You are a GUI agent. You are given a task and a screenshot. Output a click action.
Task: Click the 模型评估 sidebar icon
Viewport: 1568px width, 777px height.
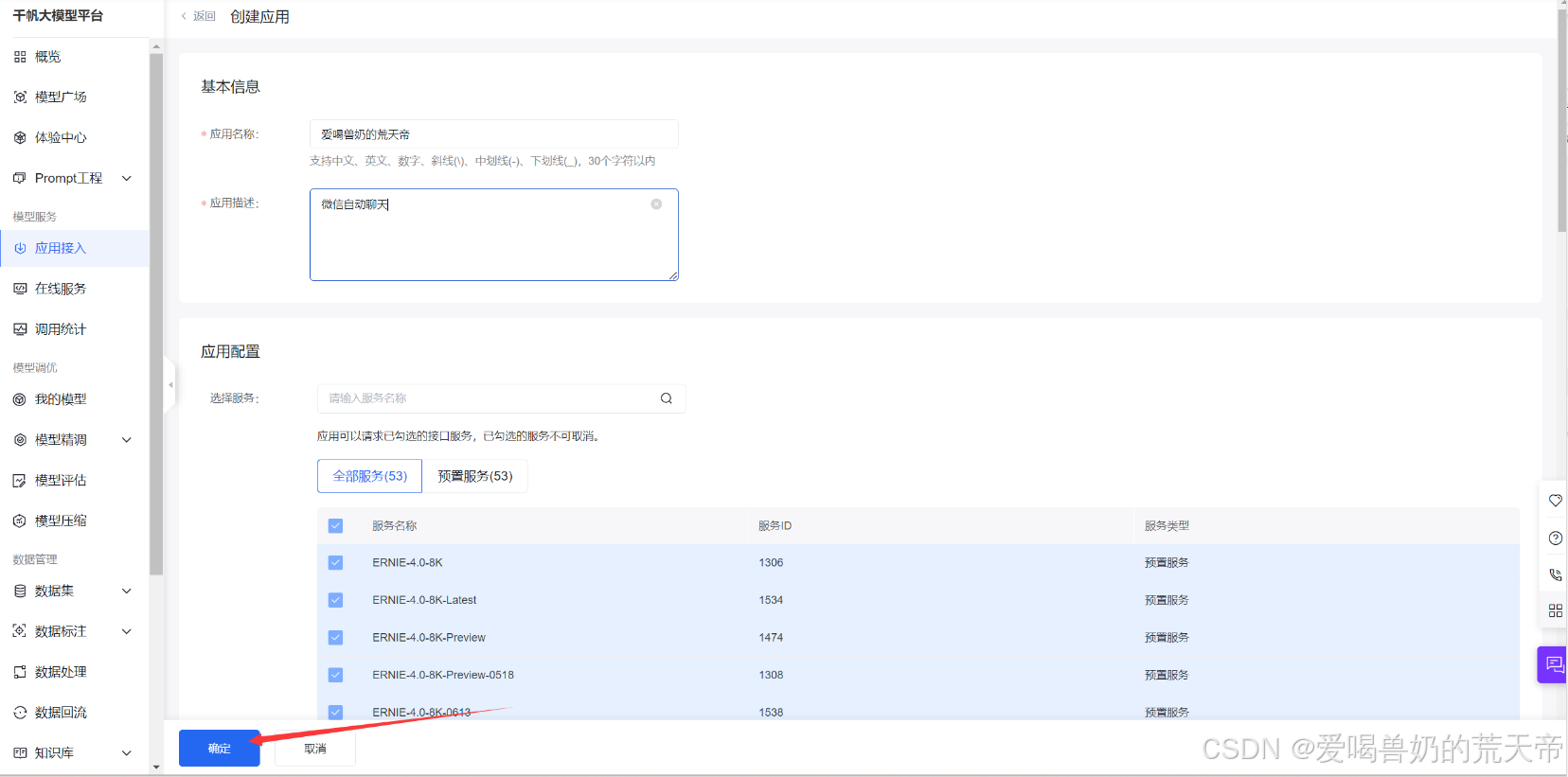[x=20, y=481]
